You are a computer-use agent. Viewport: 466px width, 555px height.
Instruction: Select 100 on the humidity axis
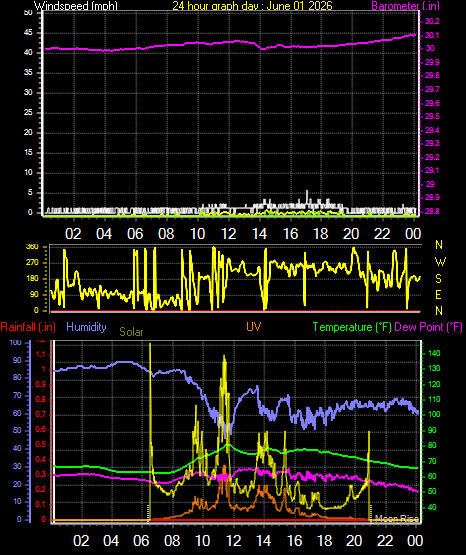[16, 342]
